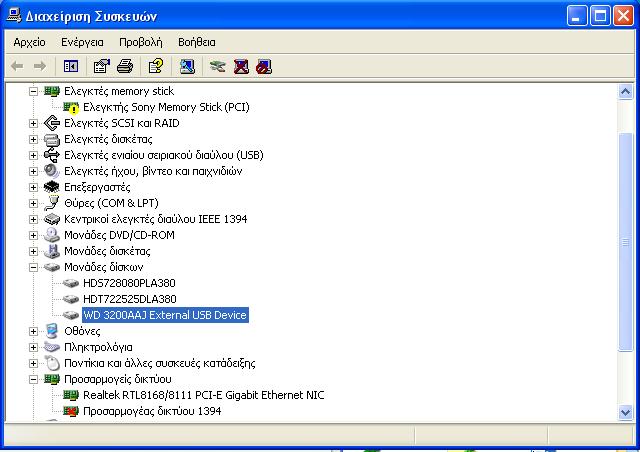
Task: Collapse the Μονάδες δίσκων node
Action: [x=33, y=267]
